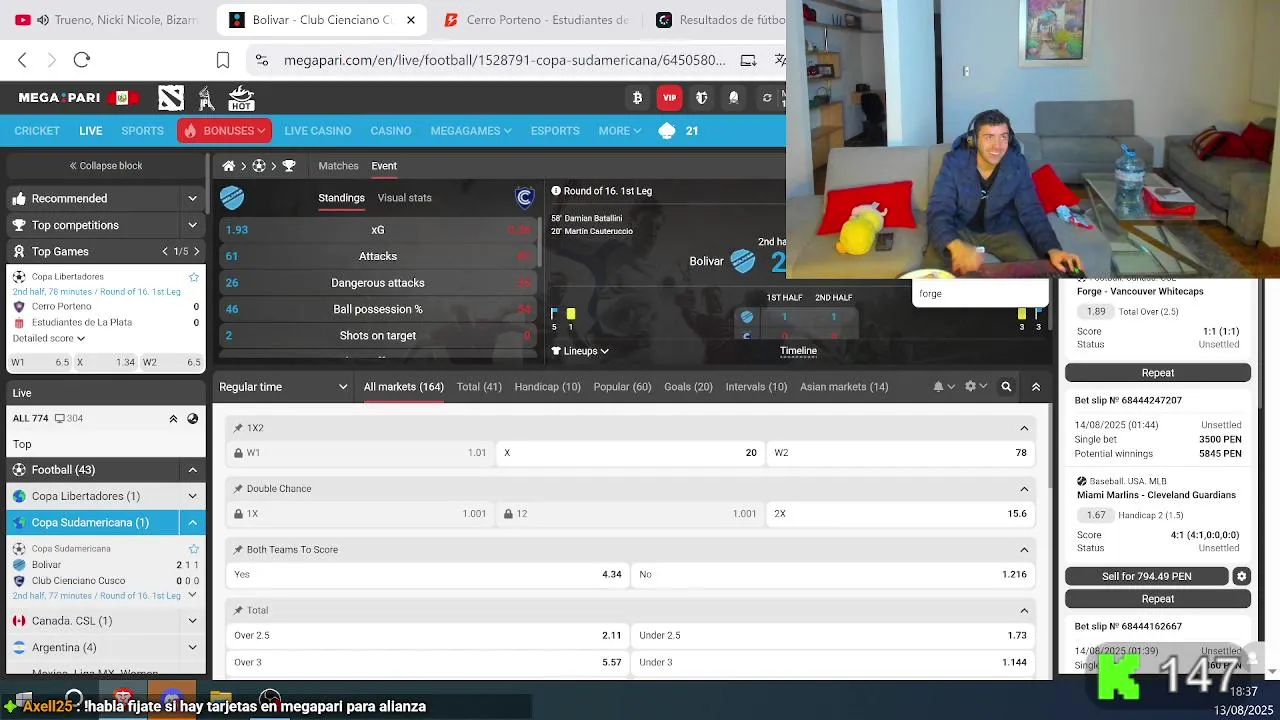The width and height of the screenshot is (1280, 720).
Task: Open the Dota 2 logo shortcut
Action: (x=171, y=98)
